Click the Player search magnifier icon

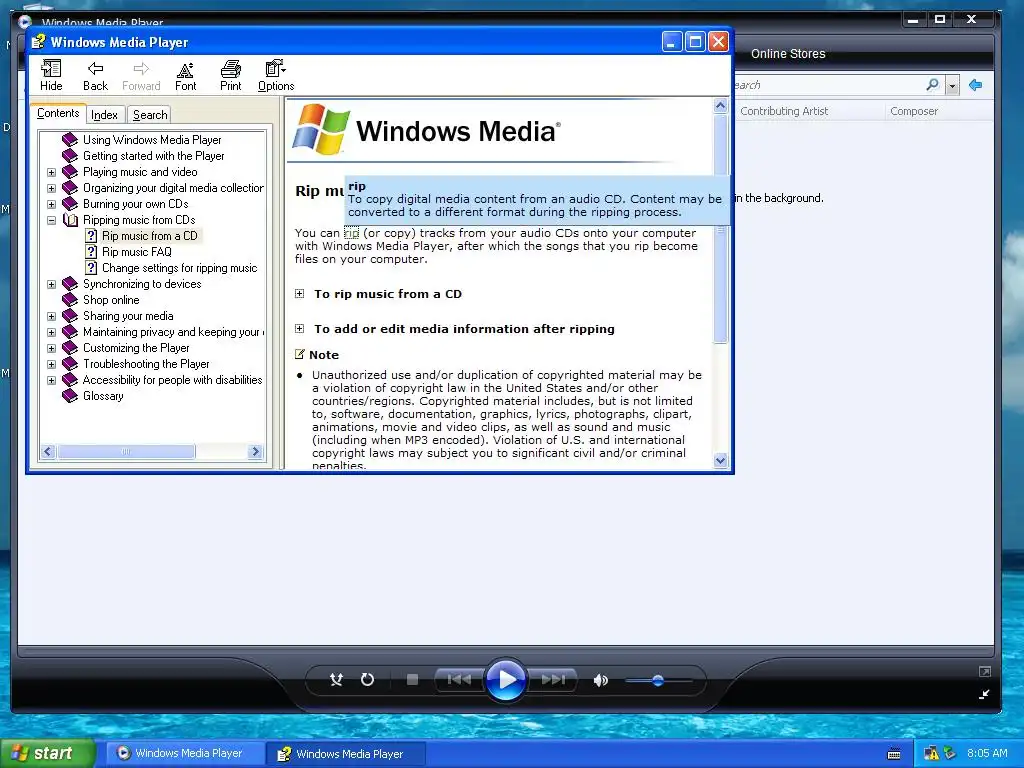pyautogui.click(x=933, y=85)
